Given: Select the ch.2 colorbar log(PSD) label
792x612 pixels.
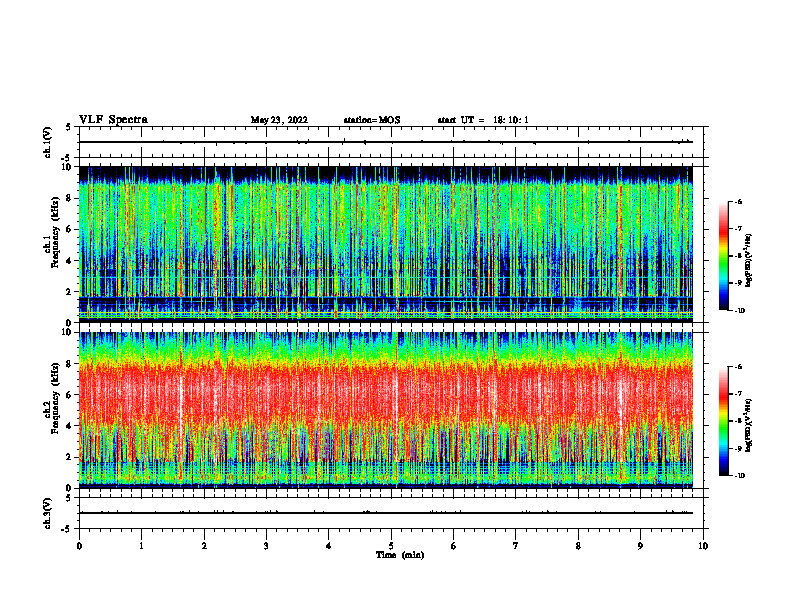Looking at the screenshot, I should [x=749, y=425].
